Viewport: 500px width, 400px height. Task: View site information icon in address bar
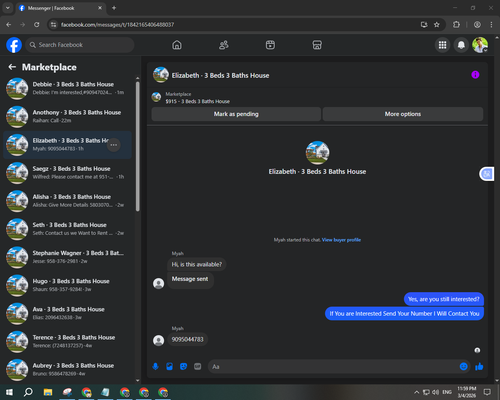tap(53, 25)
